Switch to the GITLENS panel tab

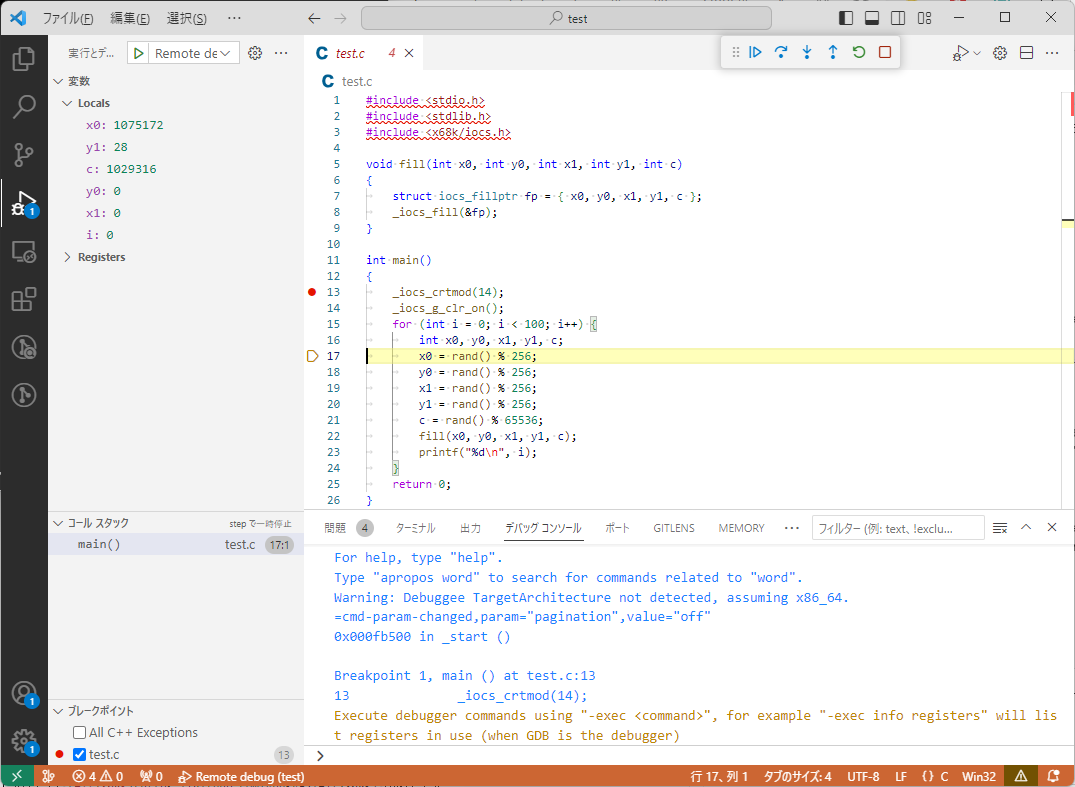(674, 528)
